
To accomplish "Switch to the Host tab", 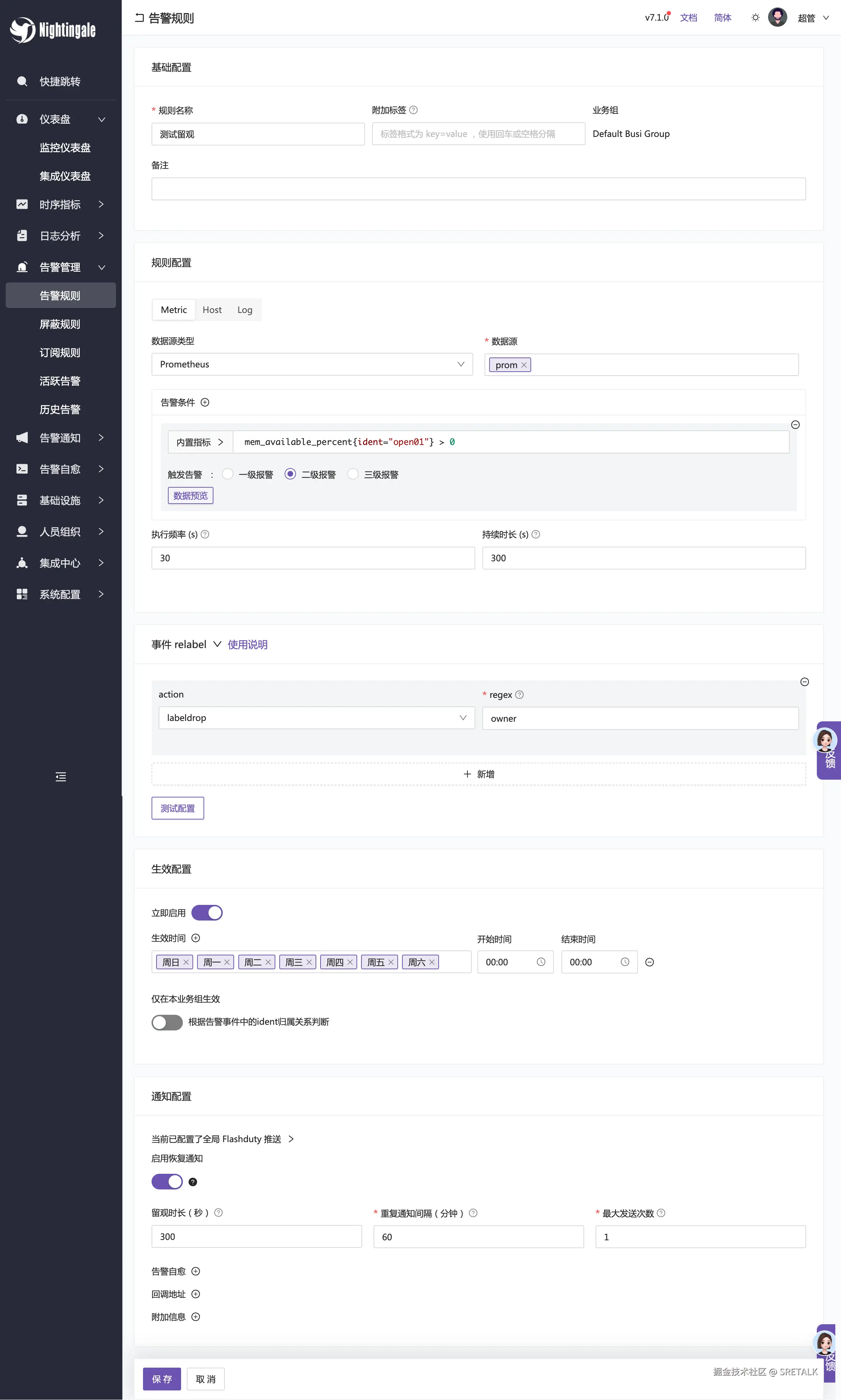I will tap(212, 310).
